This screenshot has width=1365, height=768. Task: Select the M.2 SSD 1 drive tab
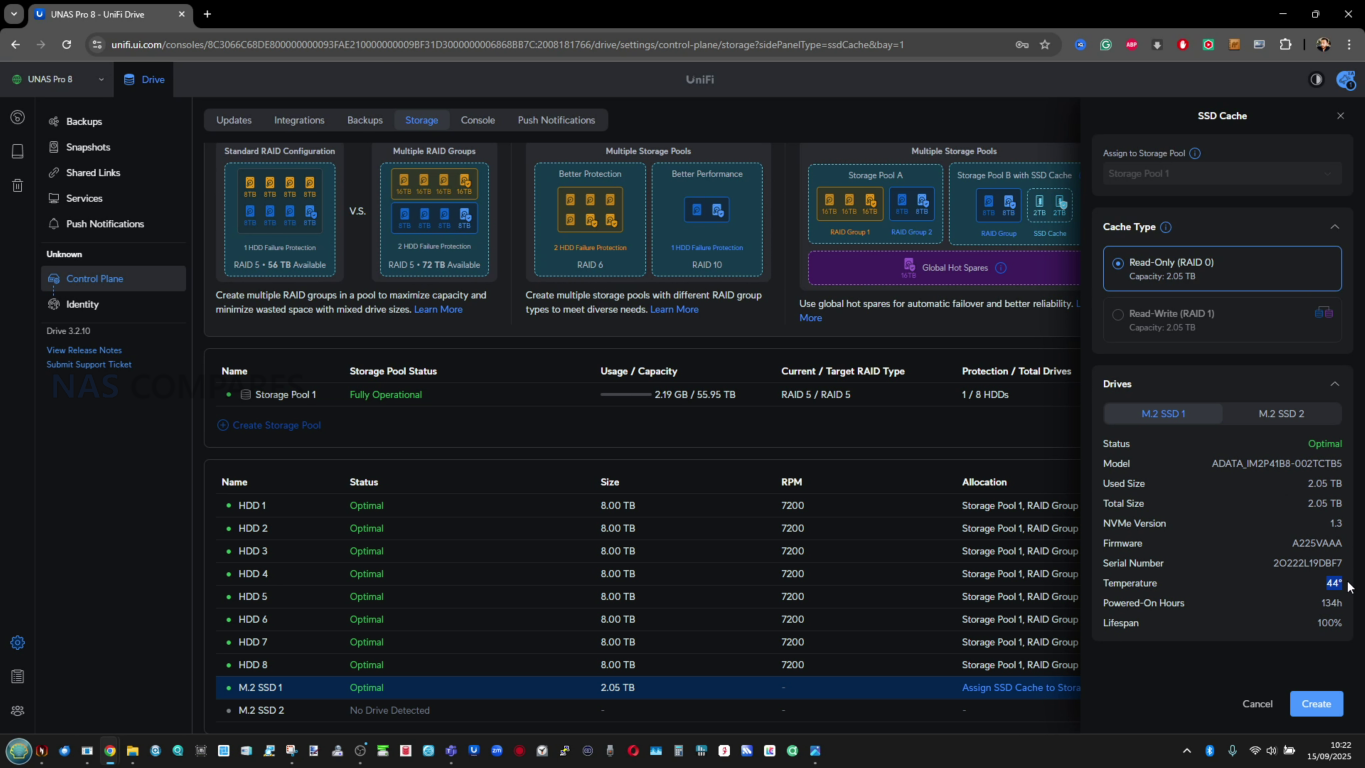click(1163, 414)
